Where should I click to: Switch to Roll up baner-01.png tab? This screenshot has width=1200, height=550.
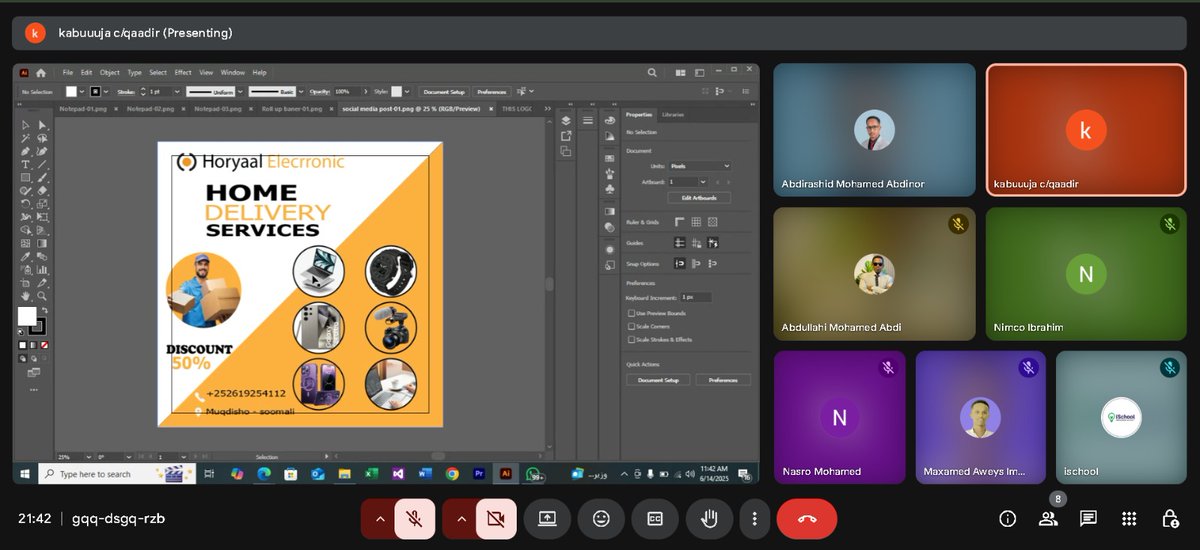click(292, 108)
